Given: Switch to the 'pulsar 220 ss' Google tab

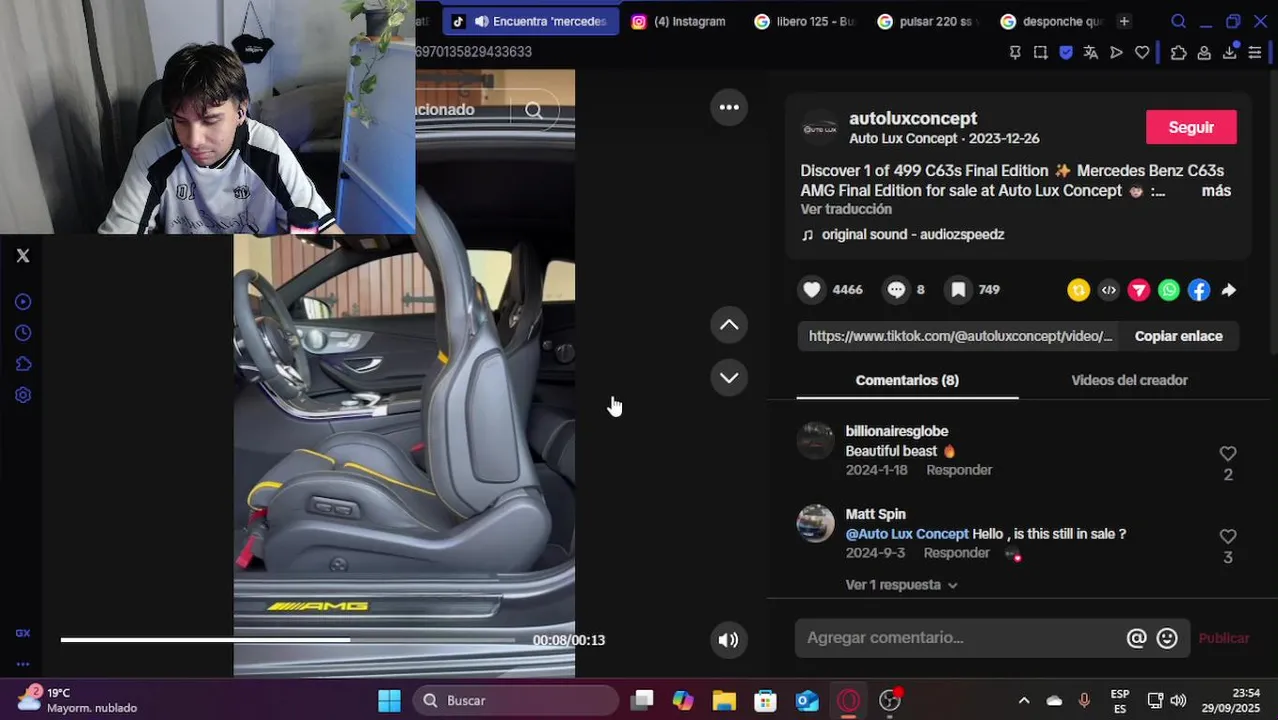Looking at the screenshot, I should click(x=928, y=21).
